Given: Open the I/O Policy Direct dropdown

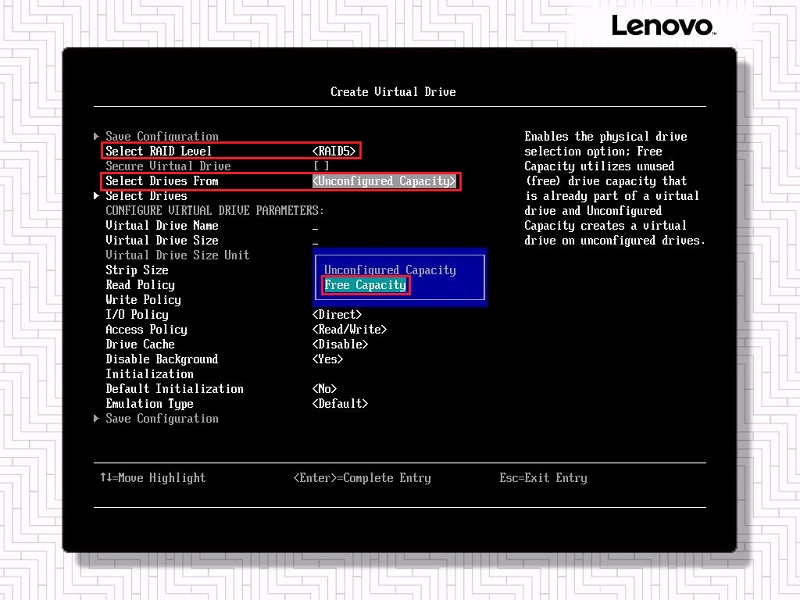Looking at the screenshot, I should click(x=337, y=315).
